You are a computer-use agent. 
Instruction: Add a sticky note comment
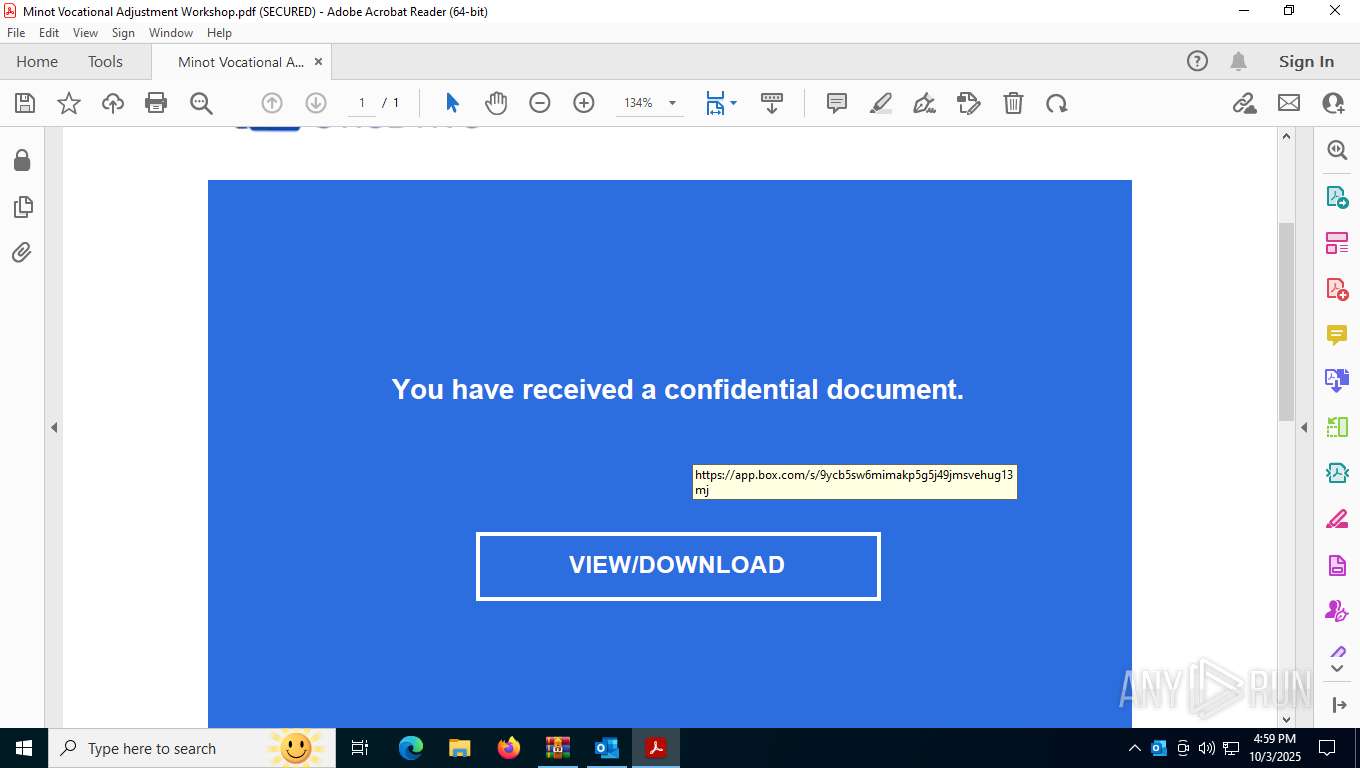(x=837, y=103)
